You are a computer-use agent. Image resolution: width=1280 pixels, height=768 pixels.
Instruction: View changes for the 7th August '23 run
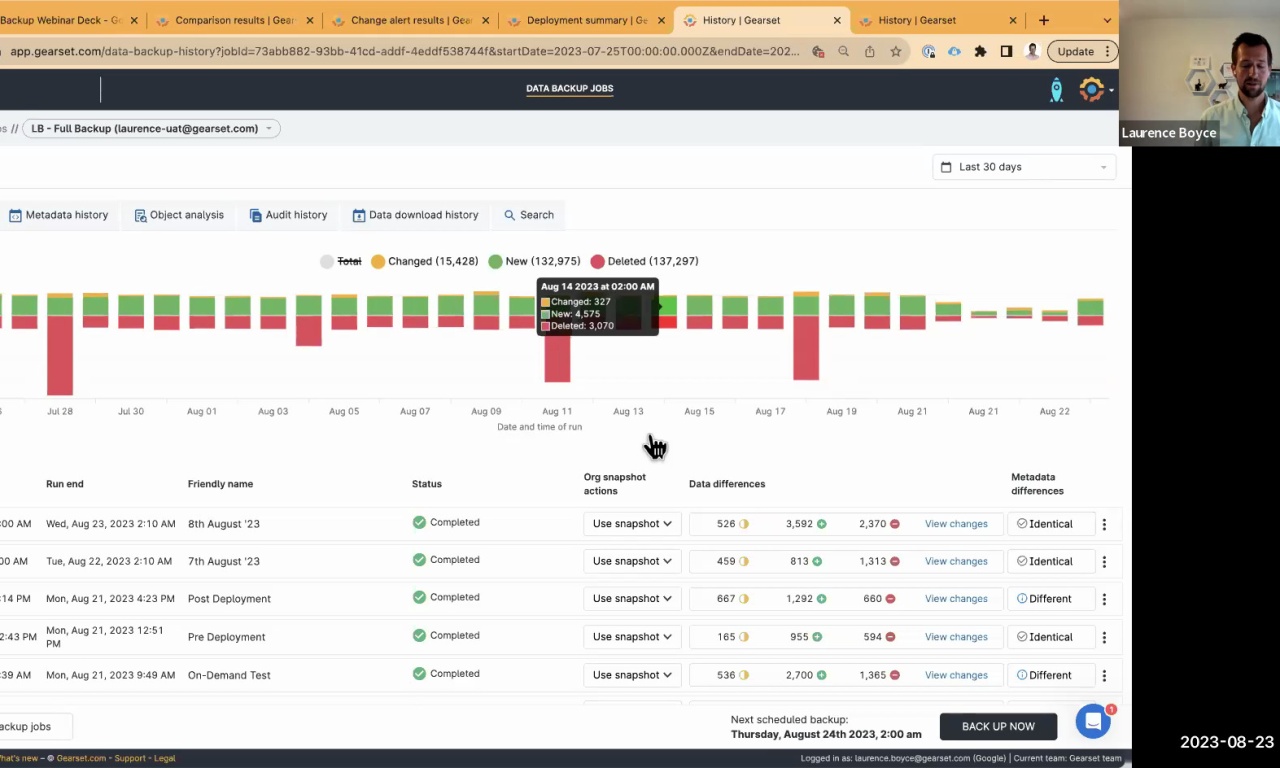(x=956, y=561)
